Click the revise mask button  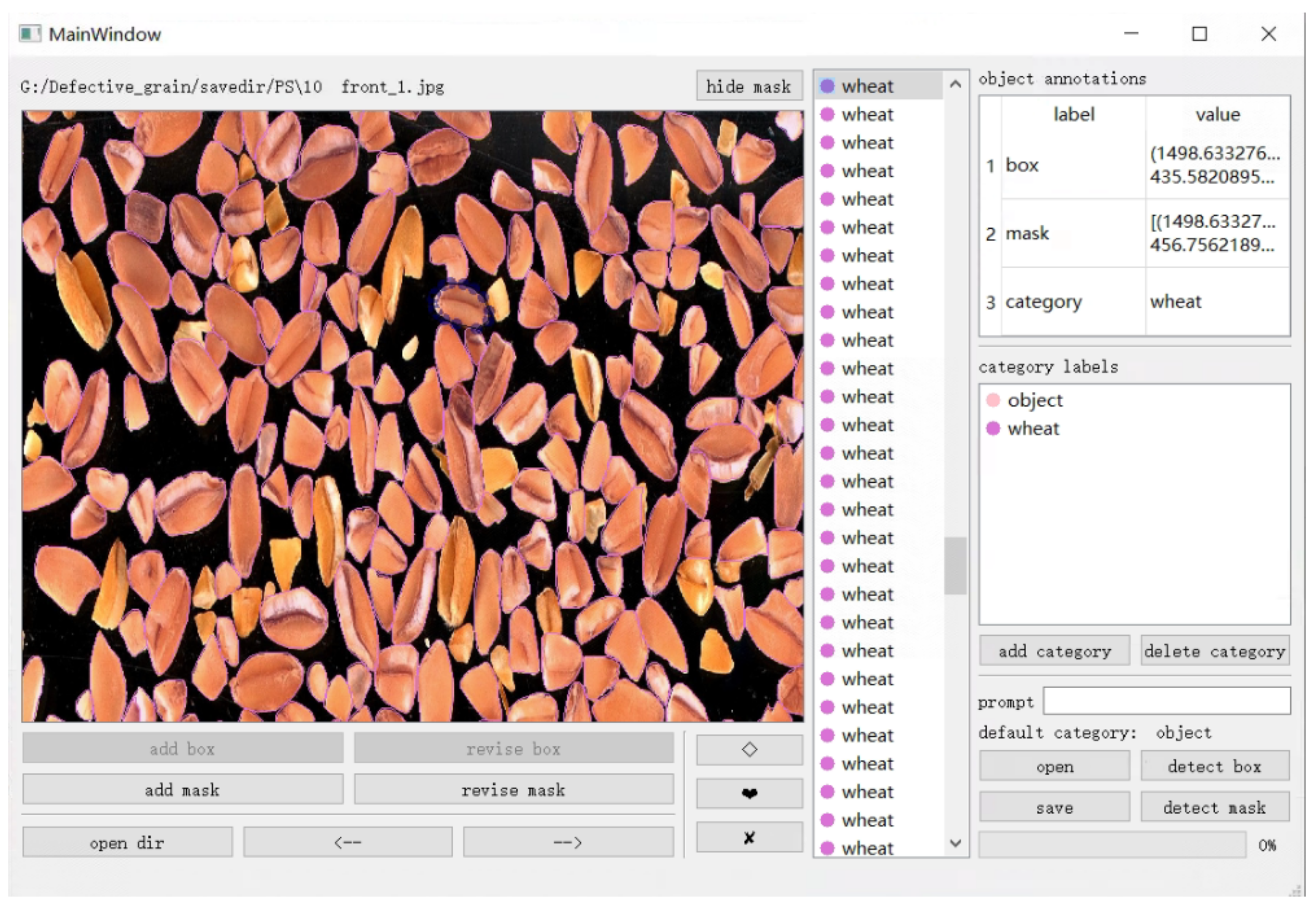(x=514, y=790)
